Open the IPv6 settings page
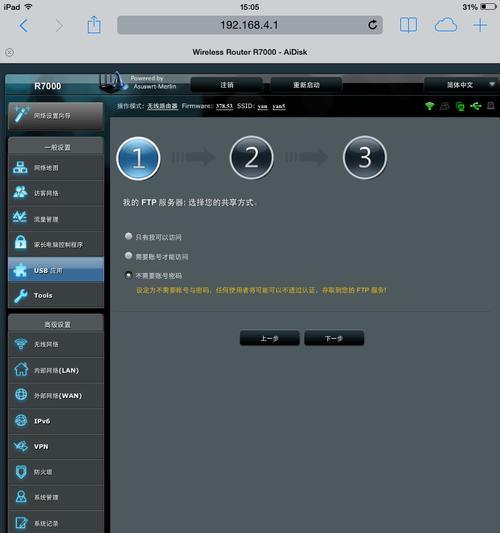 point(56,421)
